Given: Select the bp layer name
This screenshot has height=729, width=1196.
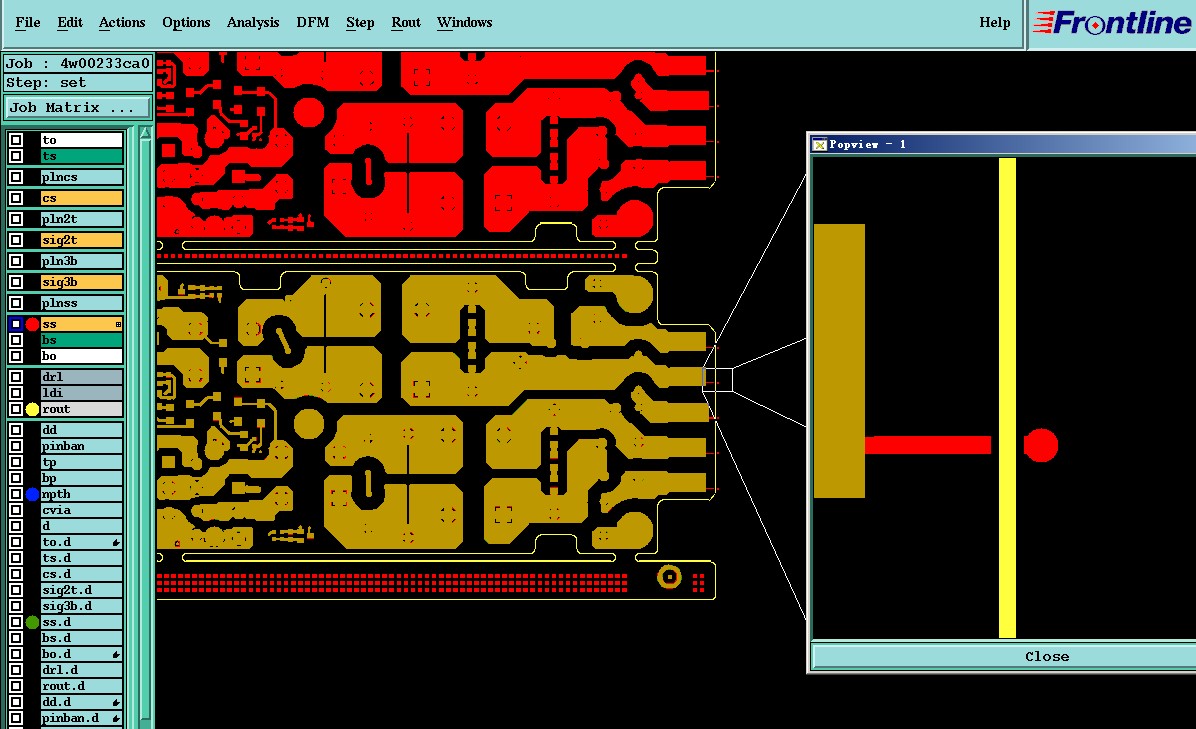Looking at the screenshot, I should [82, 479].
